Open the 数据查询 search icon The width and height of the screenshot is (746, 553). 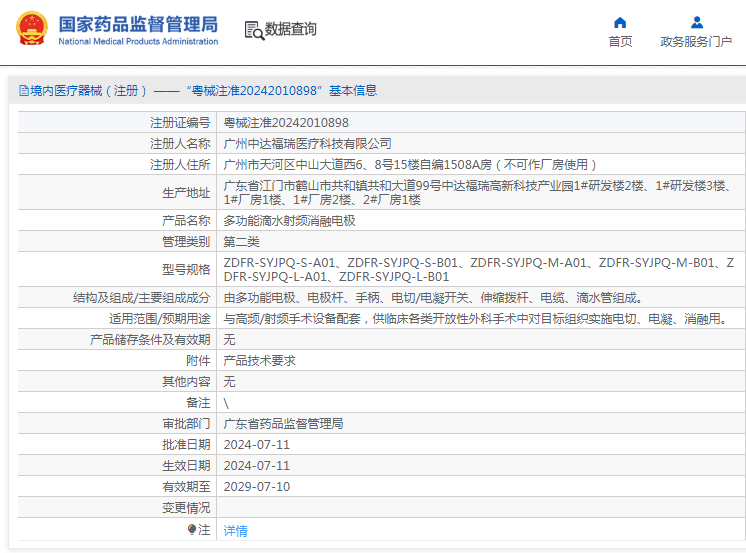click(254, 30)
